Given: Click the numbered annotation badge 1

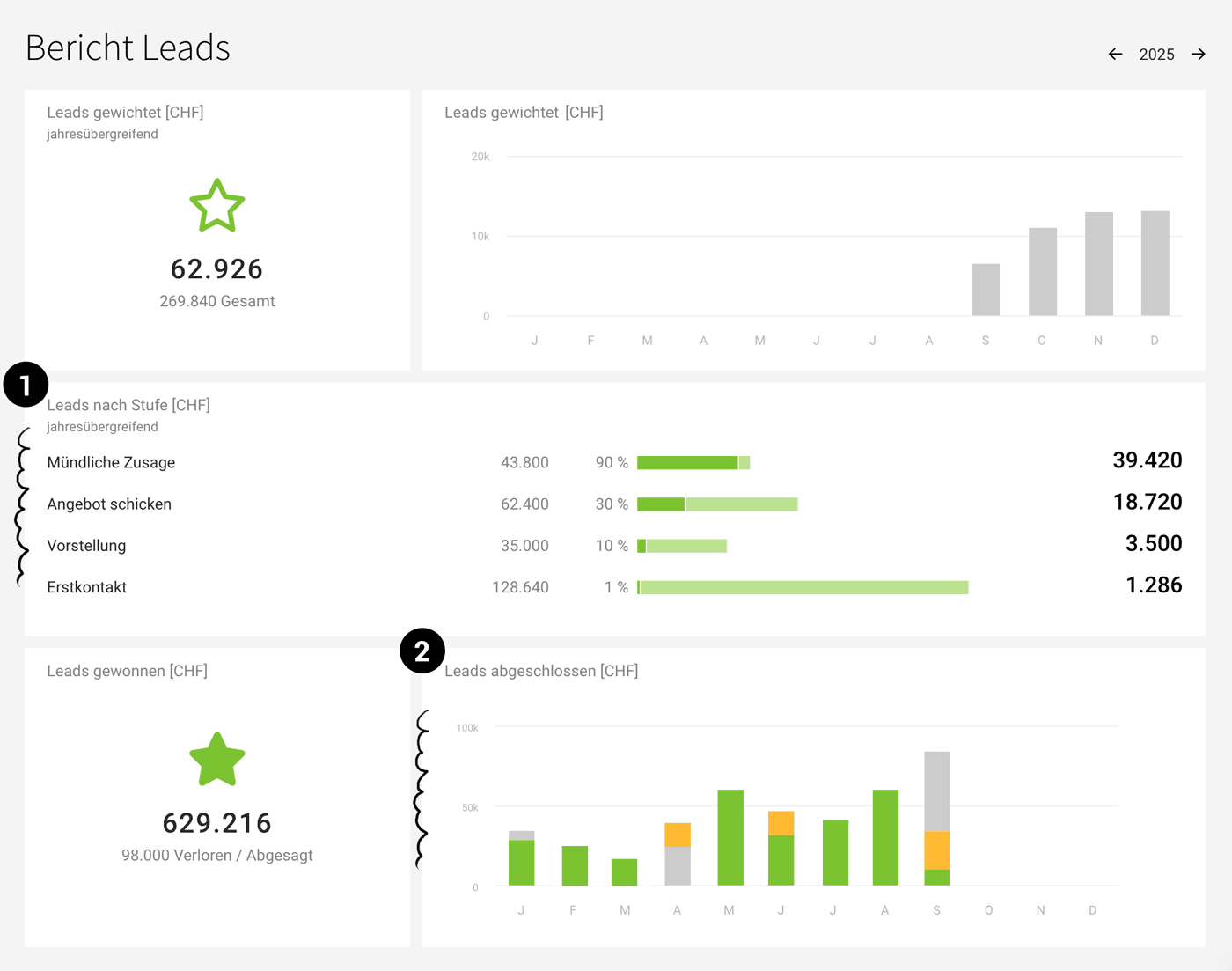Looking at the screenshot, I should click(26, 384).
